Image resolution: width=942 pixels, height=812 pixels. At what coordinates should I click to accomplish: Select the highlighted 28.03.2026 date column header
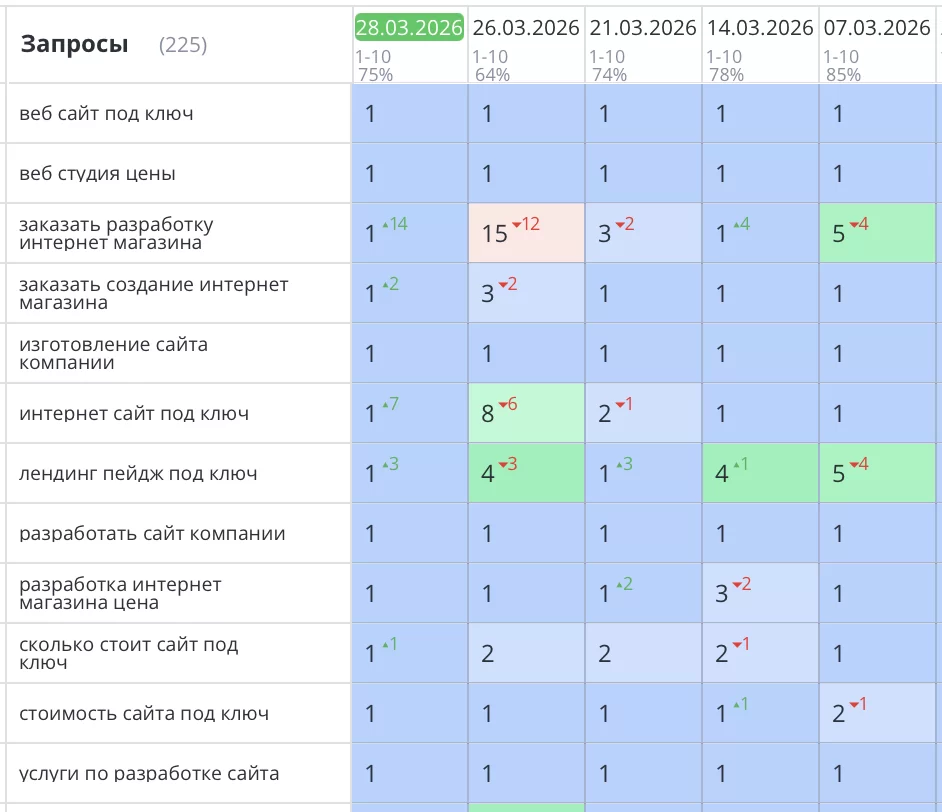point(409,28)
